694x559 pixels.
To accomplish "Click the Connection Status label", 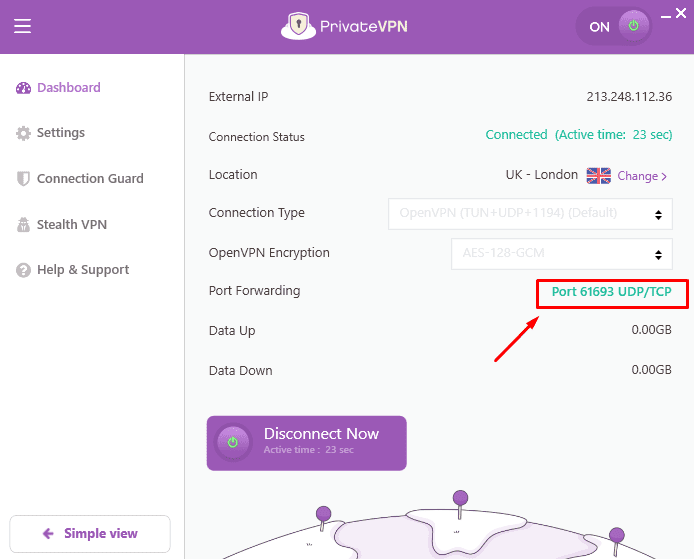I will click(256, 137).
